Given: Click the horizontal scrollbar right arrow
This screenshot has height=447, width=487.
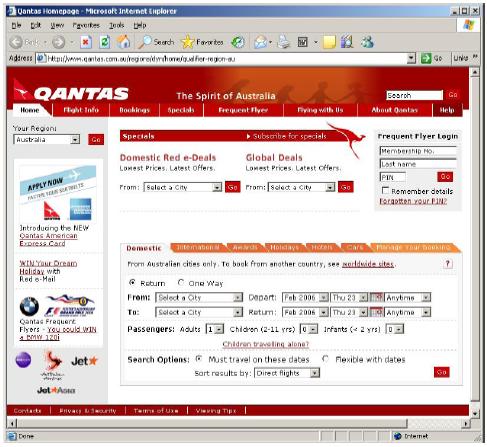Looking at the screenshot, I should (x=465, y=424).
